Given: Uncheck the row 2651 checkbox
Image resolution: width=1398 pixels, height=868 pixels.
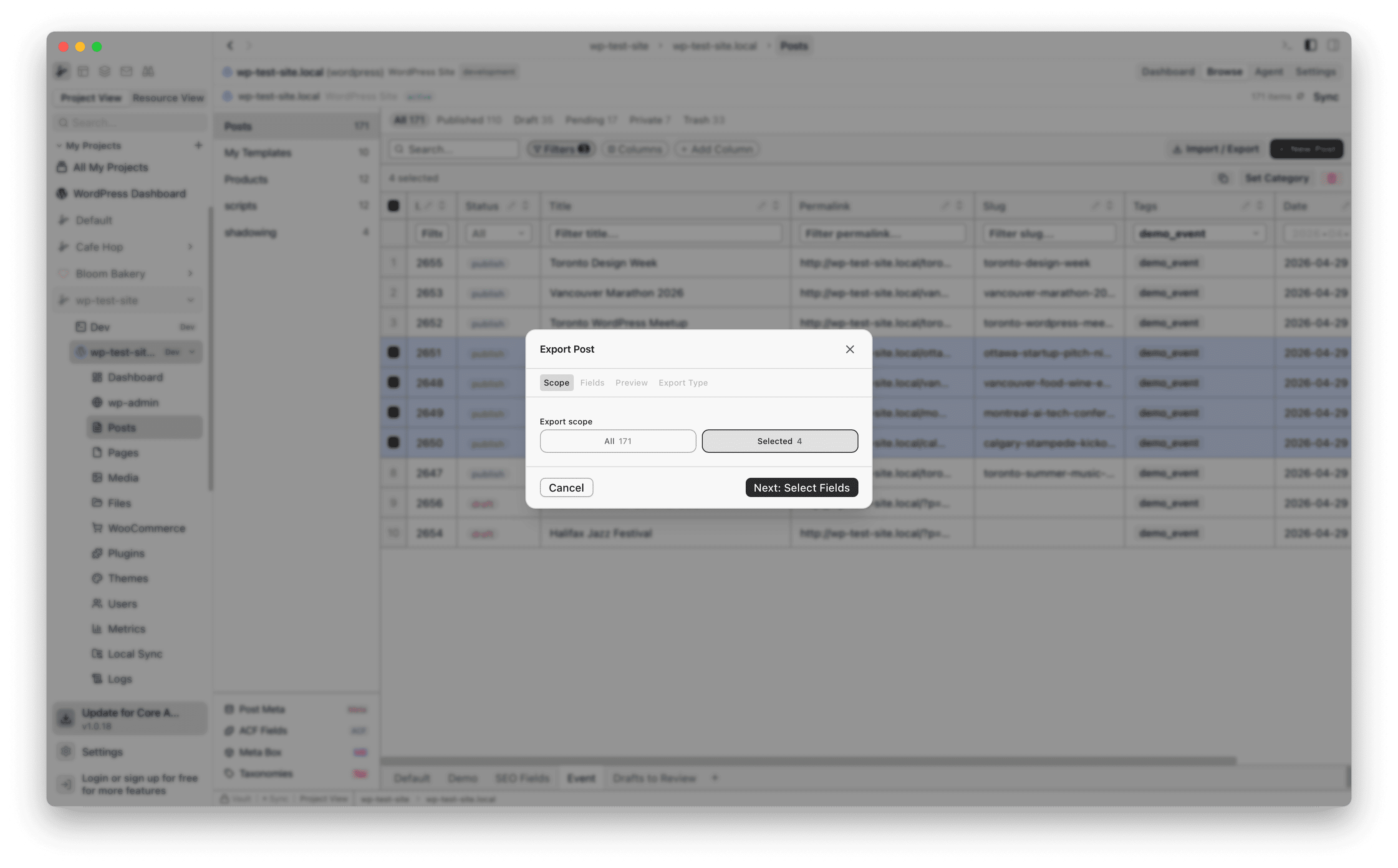Looking at the screenshot, I should tap(393, 352).
